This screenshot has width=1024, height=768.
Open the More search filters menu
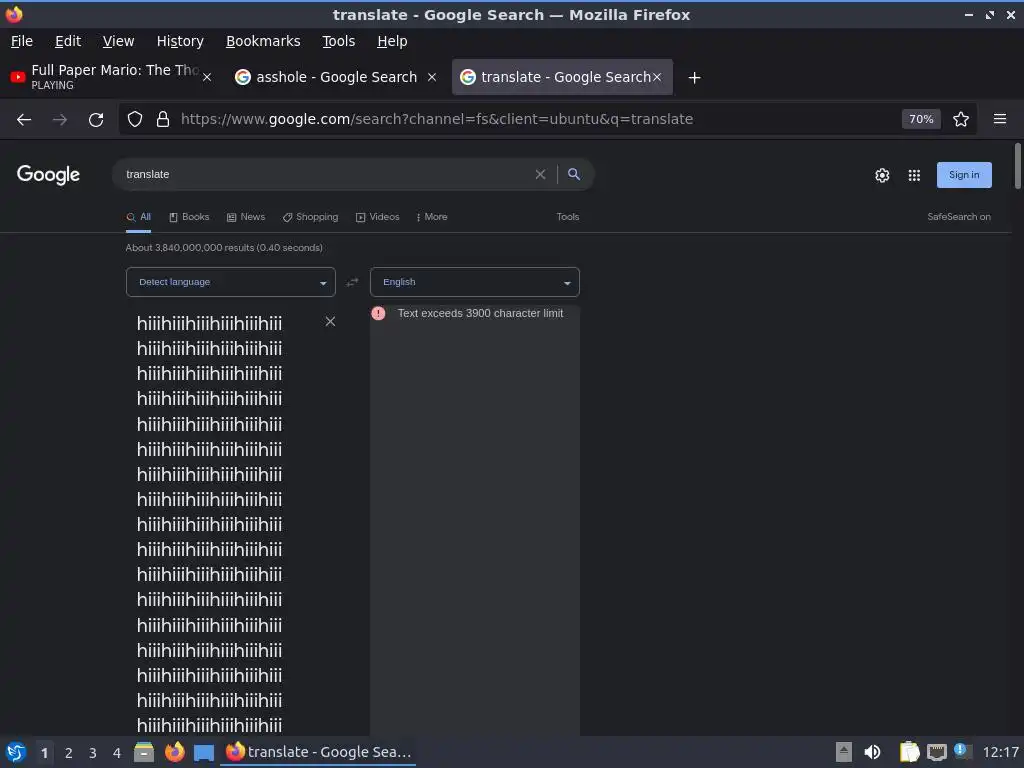coord(432,217)
